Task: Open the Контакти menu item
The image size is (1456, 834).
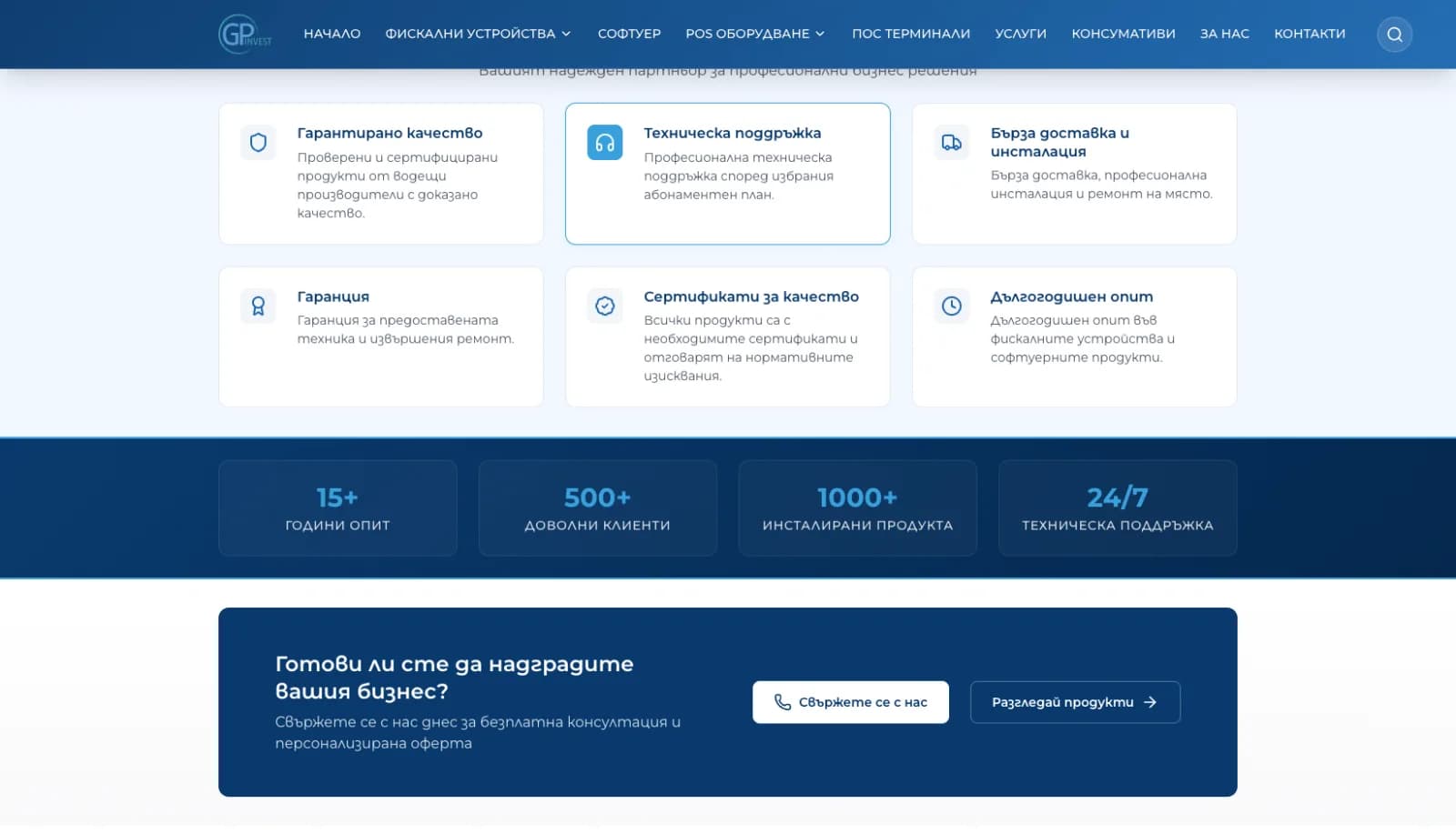Action: tap(1309, 34)
